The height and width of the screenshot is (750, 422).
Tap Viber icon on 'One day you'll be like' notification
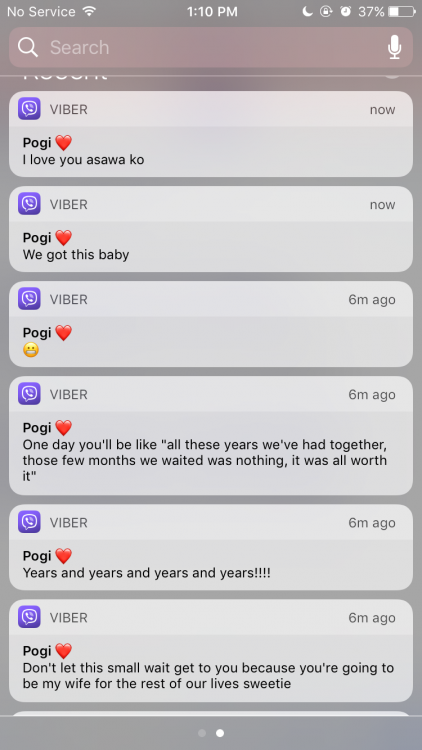pyautogui.click(x=29, y=394)
